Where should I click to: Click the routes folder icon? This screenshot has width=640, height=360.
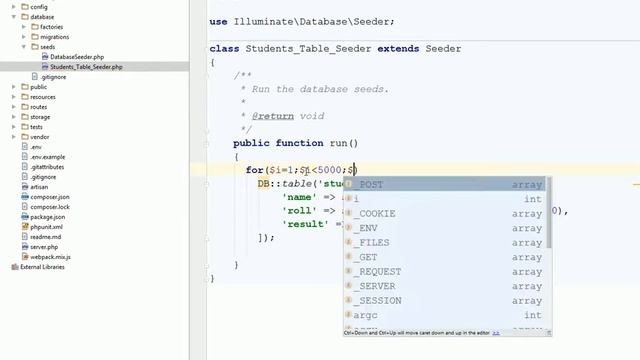coord(25,107)
